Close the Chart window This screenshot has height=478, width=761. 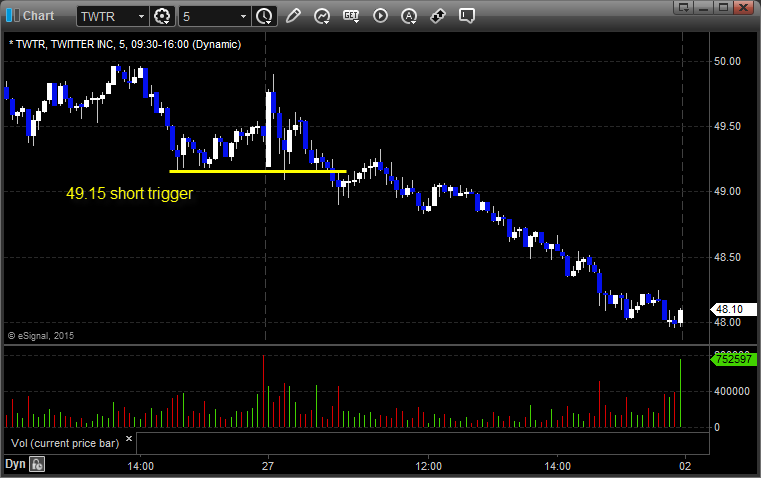pos(744,7)
